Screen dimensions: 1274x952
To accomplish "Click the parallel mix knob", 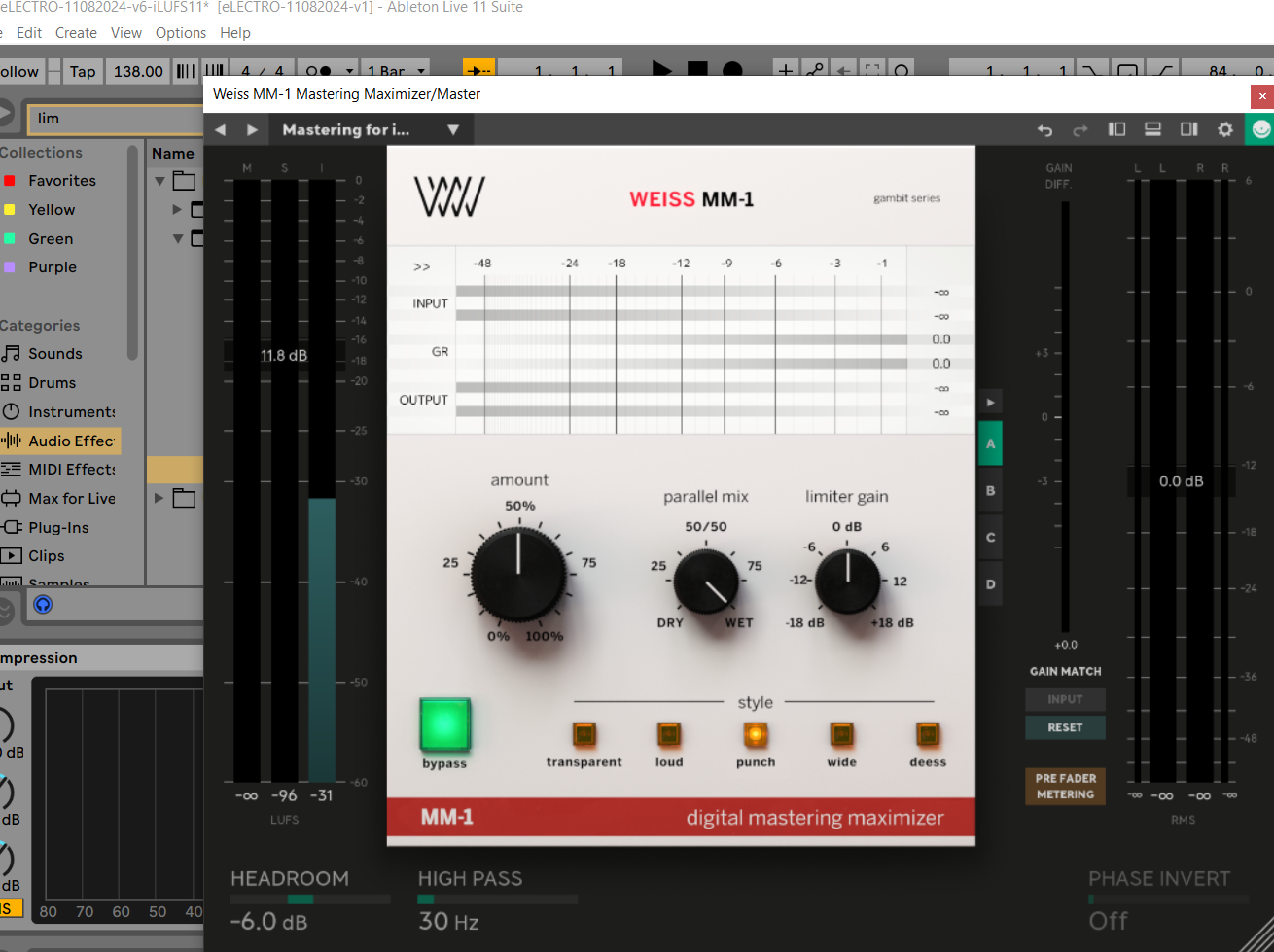I will 706,582.
